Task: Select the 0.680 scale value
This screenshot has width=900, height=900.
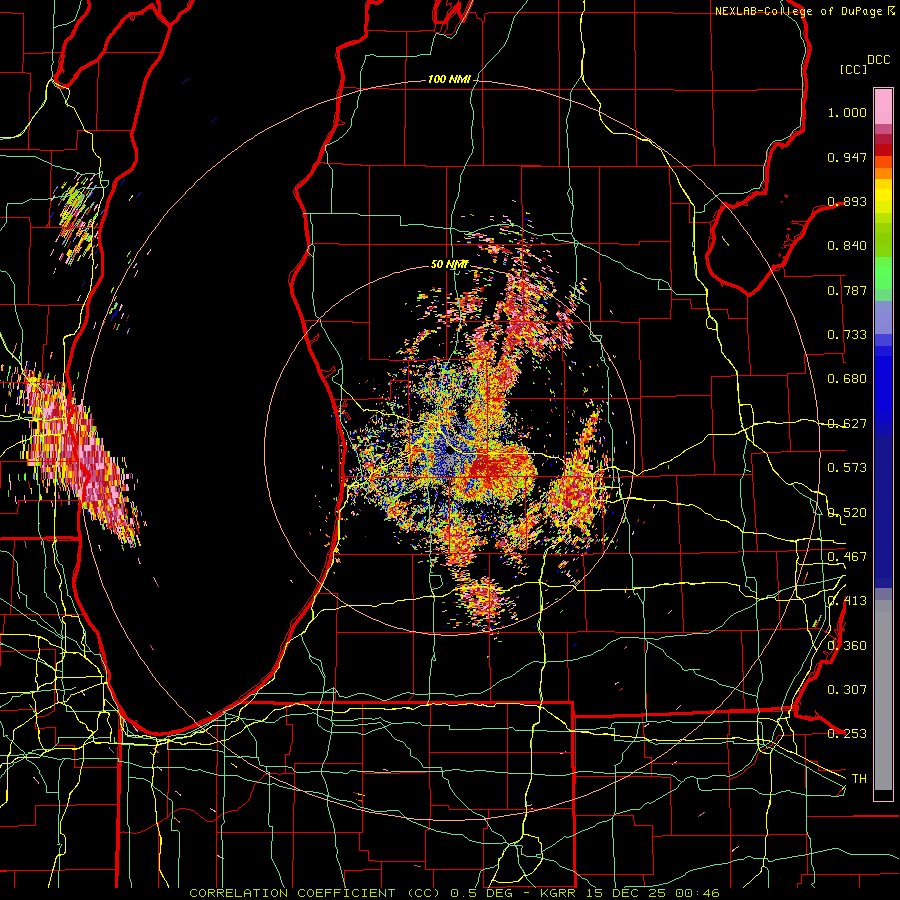Action: pyautogui.click(x=847, y=379)
